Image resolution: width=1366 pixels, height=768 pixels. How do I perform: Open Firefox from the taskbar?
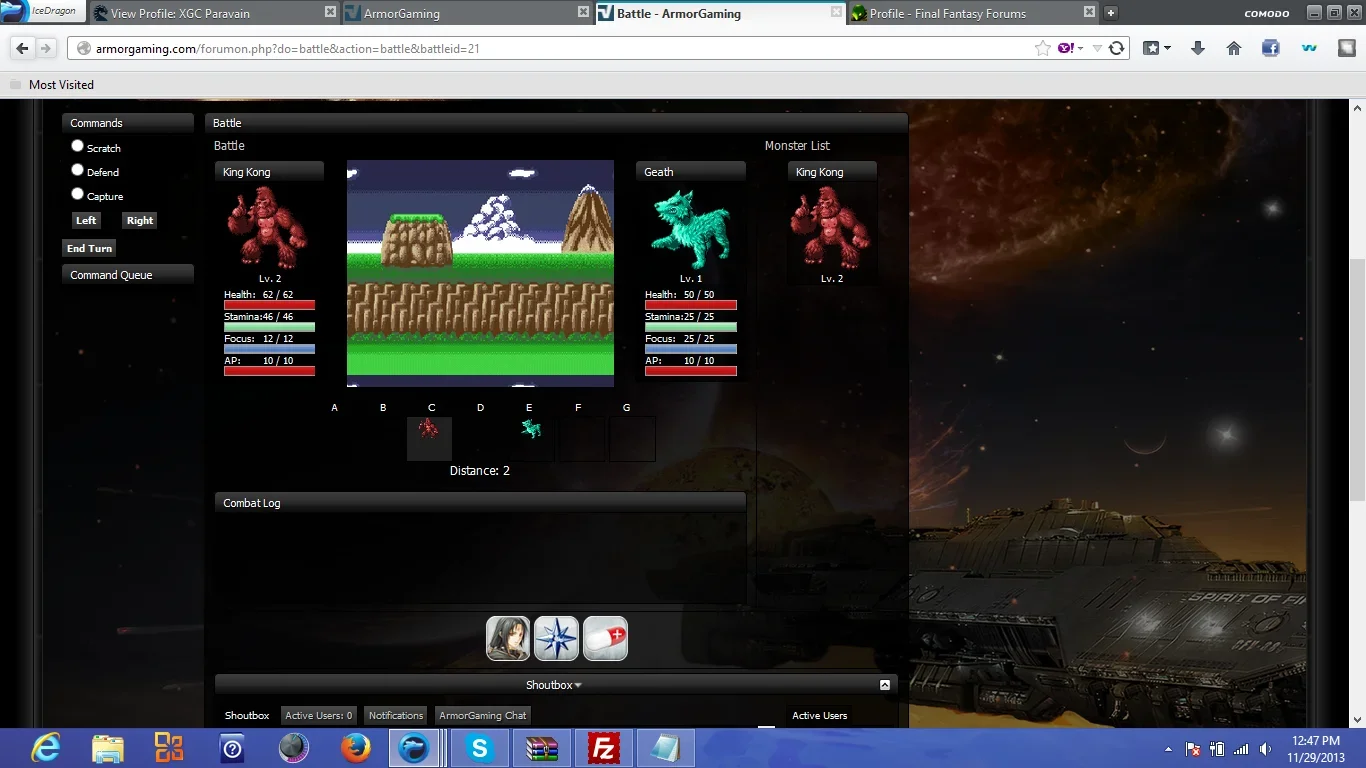[x=354, y=748]
